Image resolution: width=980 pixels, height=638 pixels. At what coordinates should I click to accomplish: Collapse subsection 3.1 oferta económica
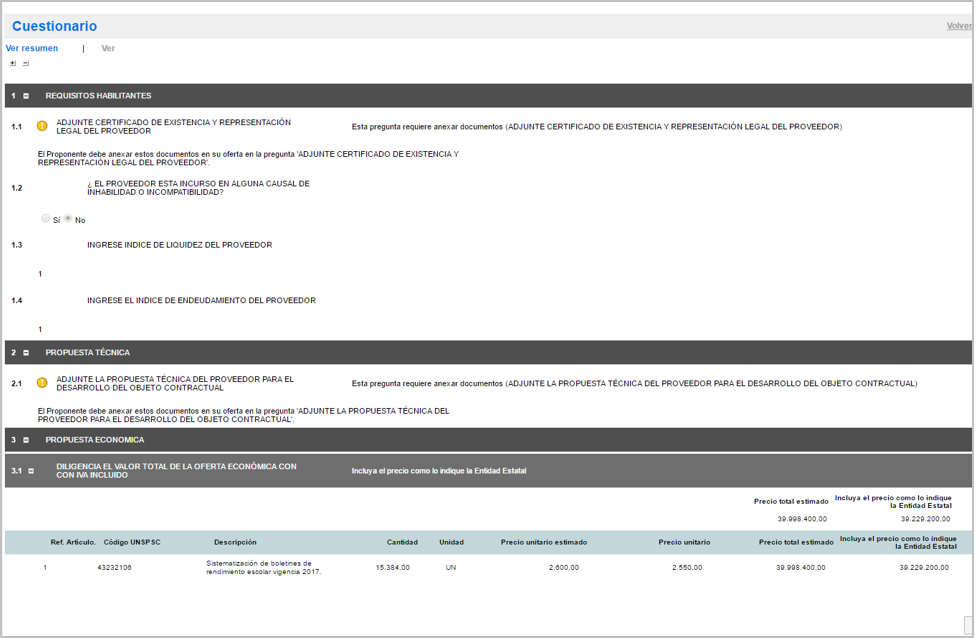click(x=32, y=471)
